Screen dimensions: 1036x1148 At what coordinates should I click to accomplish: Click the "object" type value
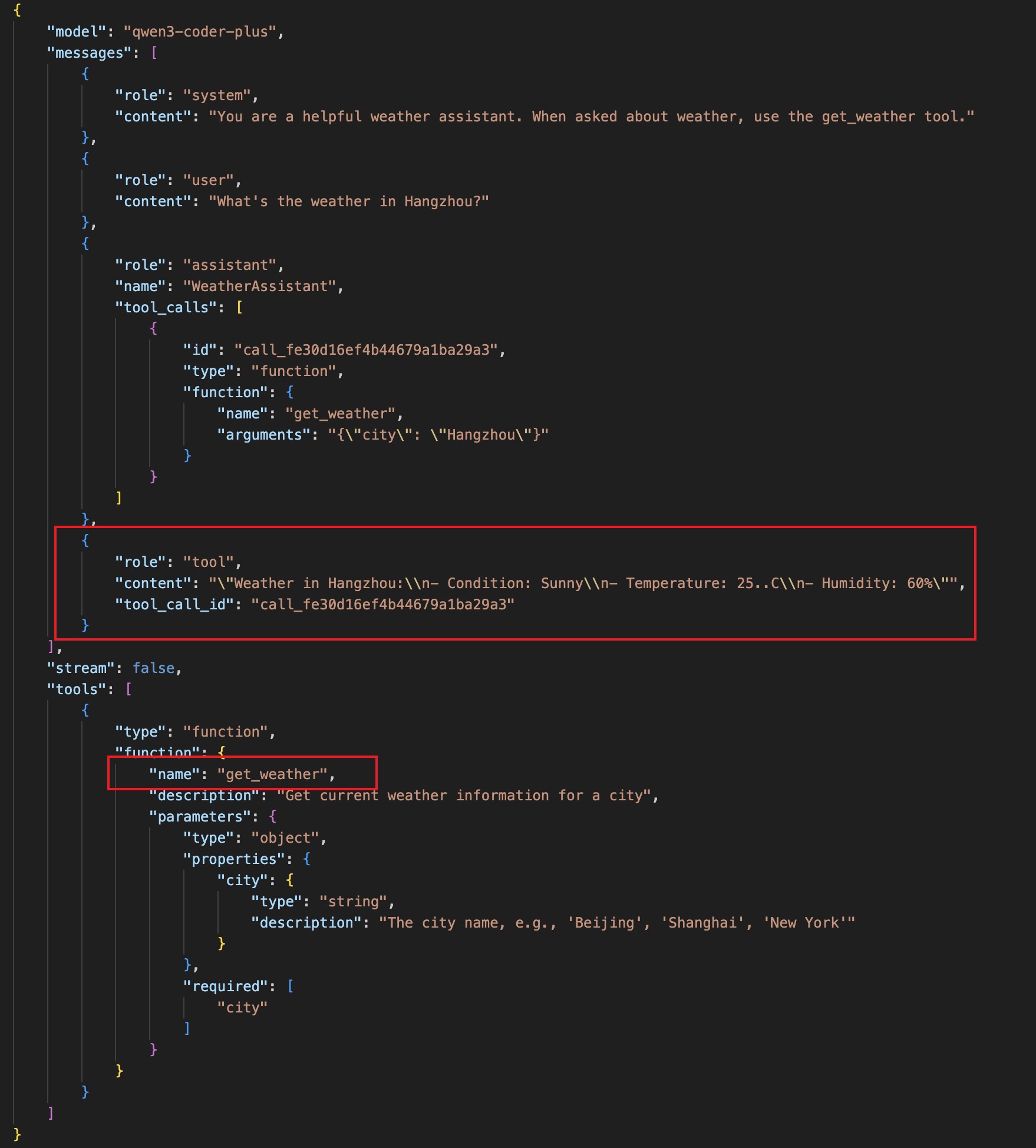pyautogui.click(x=285, y=838)
